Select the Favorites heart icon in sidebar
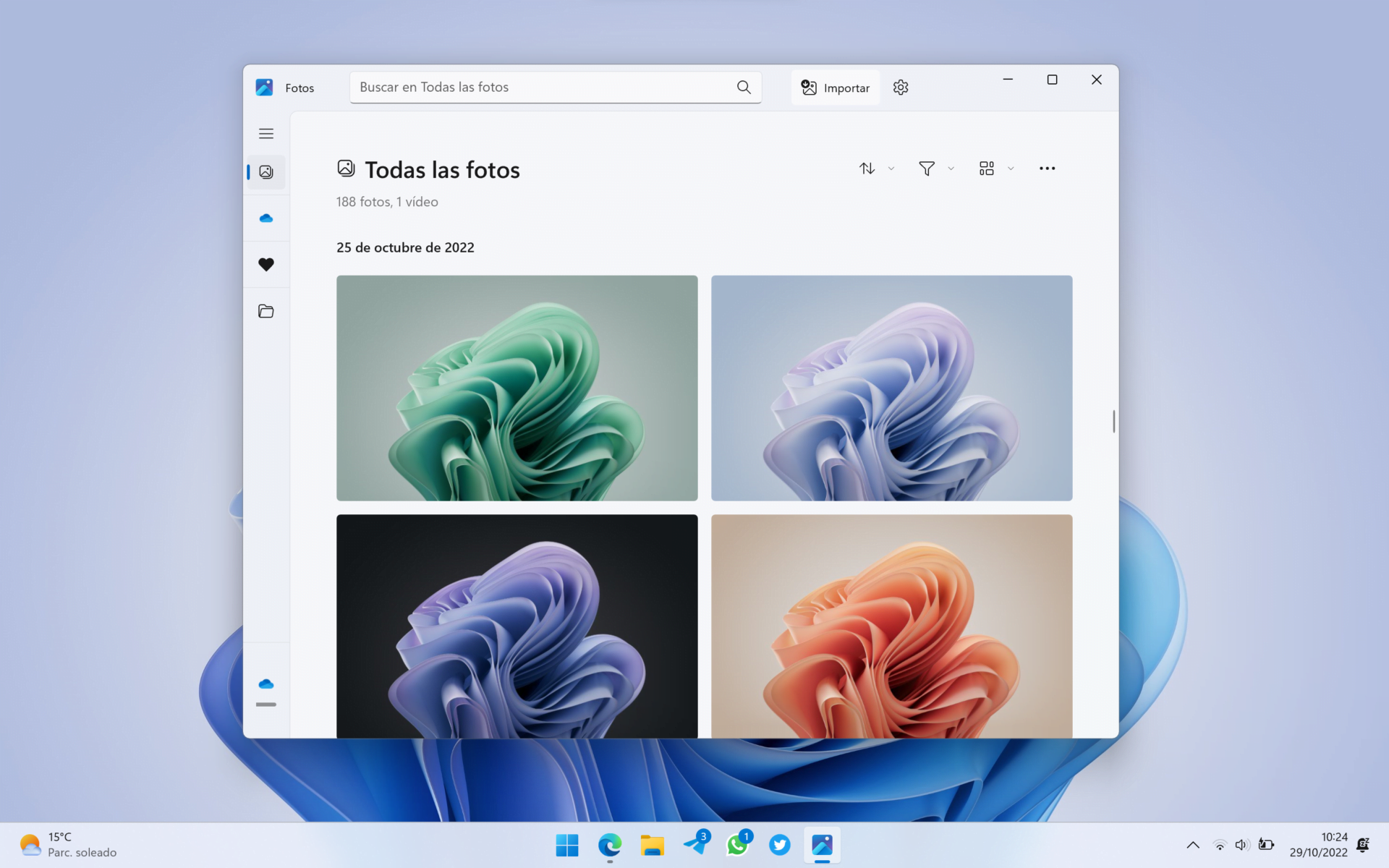This screenshot has width=1389, height=868. (x=266, y=264)
